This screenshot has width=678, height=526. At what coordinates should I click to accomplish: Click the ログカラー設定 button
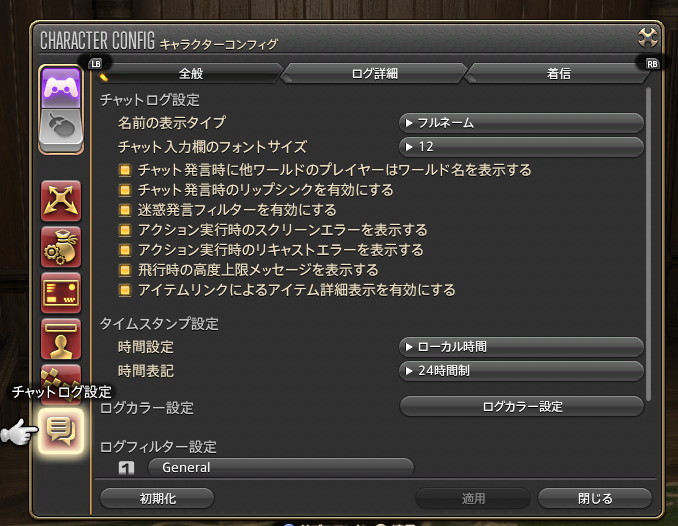[x=522, y=407]
